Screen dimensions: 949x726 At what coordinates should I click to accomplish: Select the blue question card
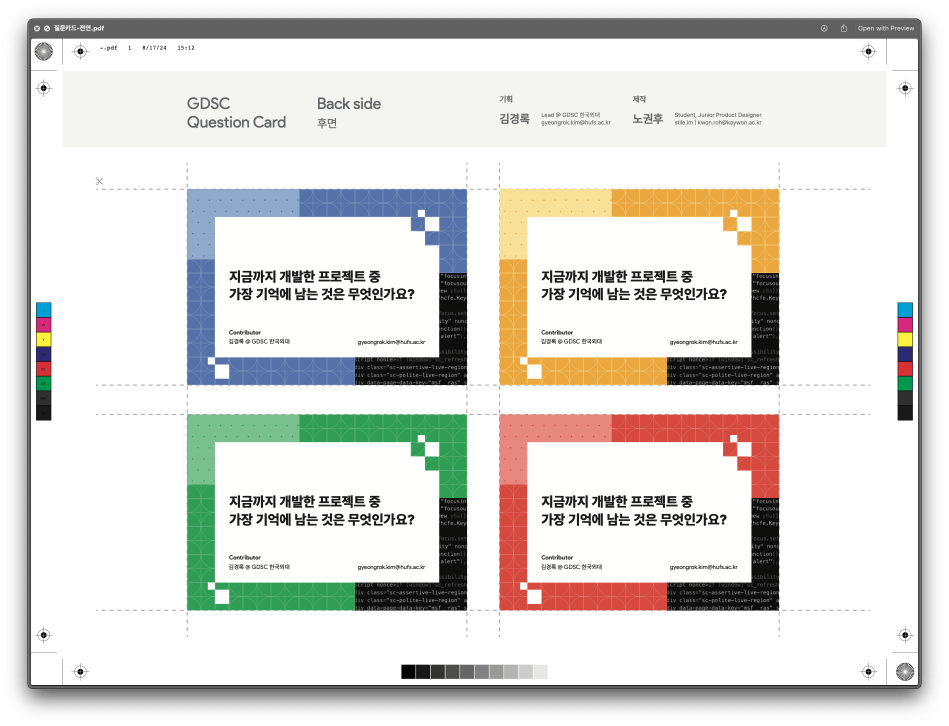[x=327, y=286]
